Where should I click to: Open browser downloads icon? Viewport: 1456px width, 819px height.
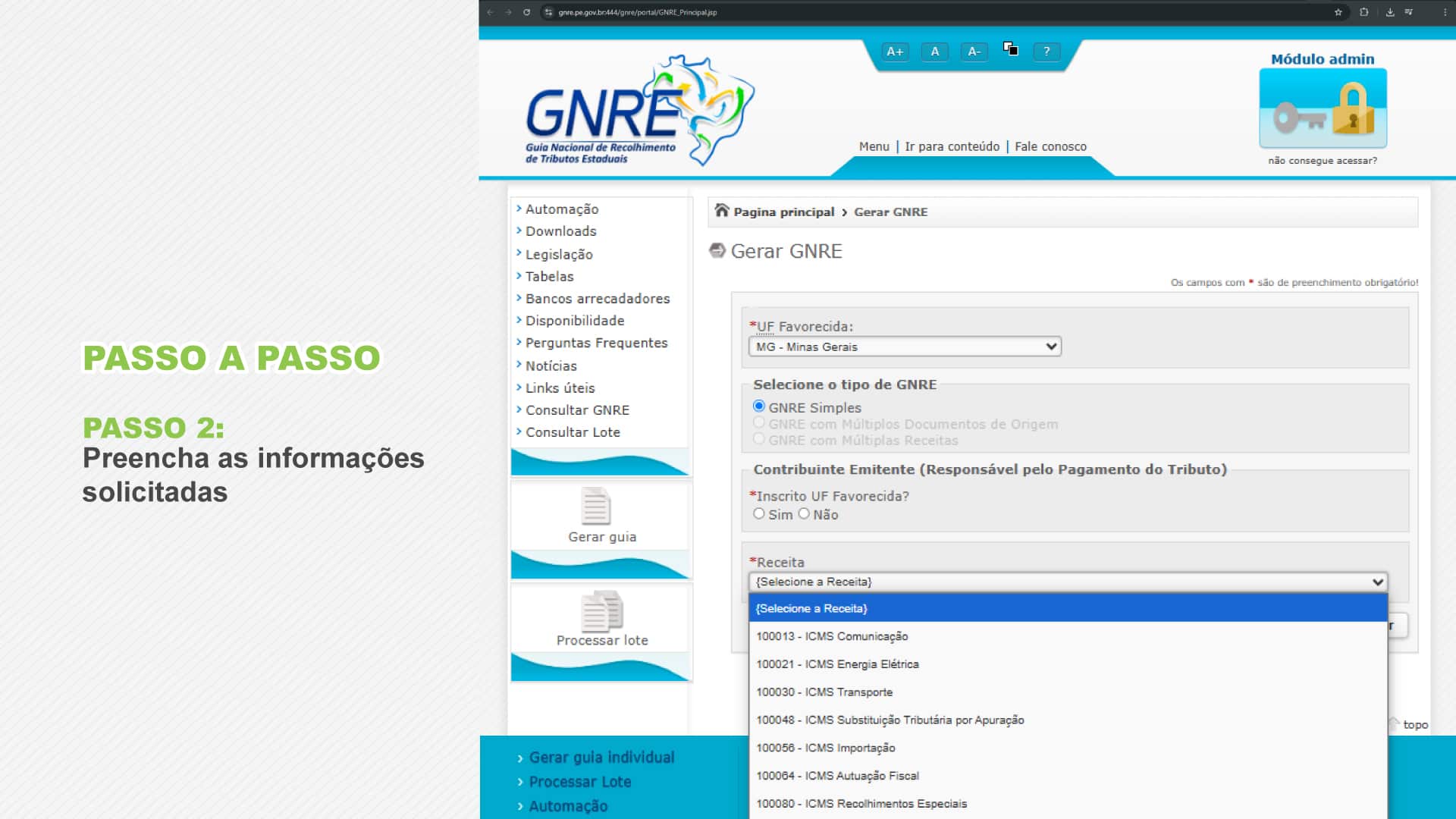pos(1390,12)
